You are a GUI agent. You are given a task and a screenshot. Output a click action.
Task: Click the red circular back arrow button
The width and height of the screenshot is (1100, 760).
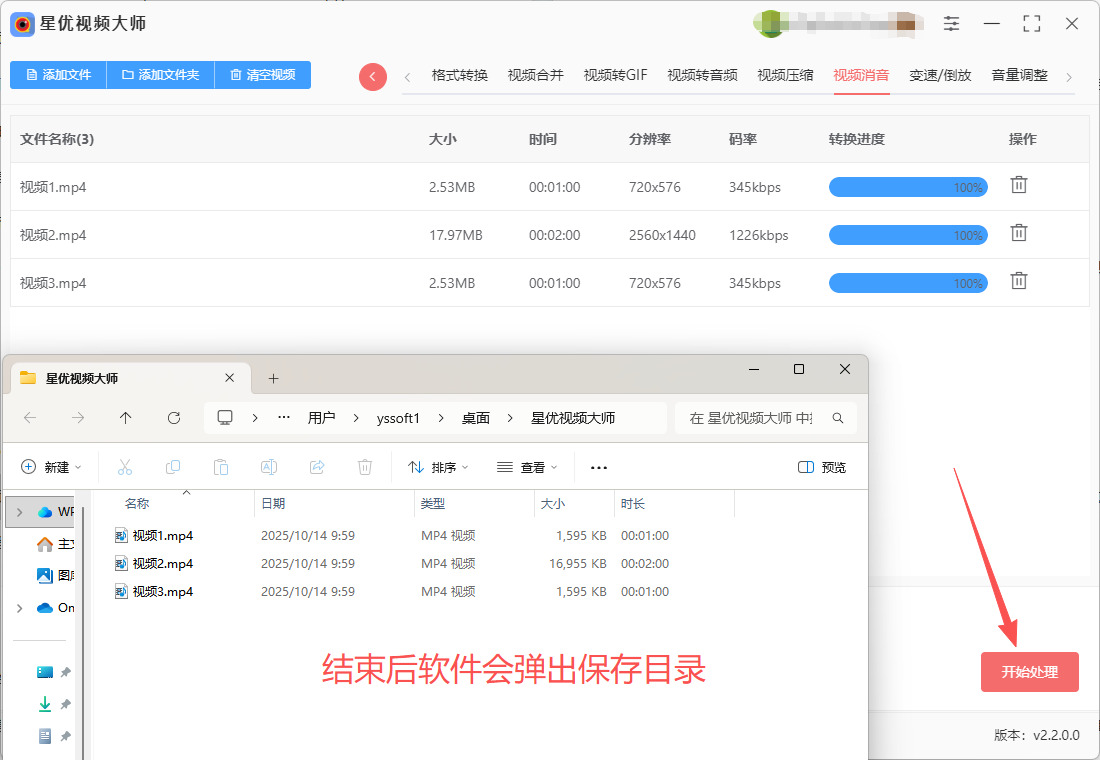(372, 77)
